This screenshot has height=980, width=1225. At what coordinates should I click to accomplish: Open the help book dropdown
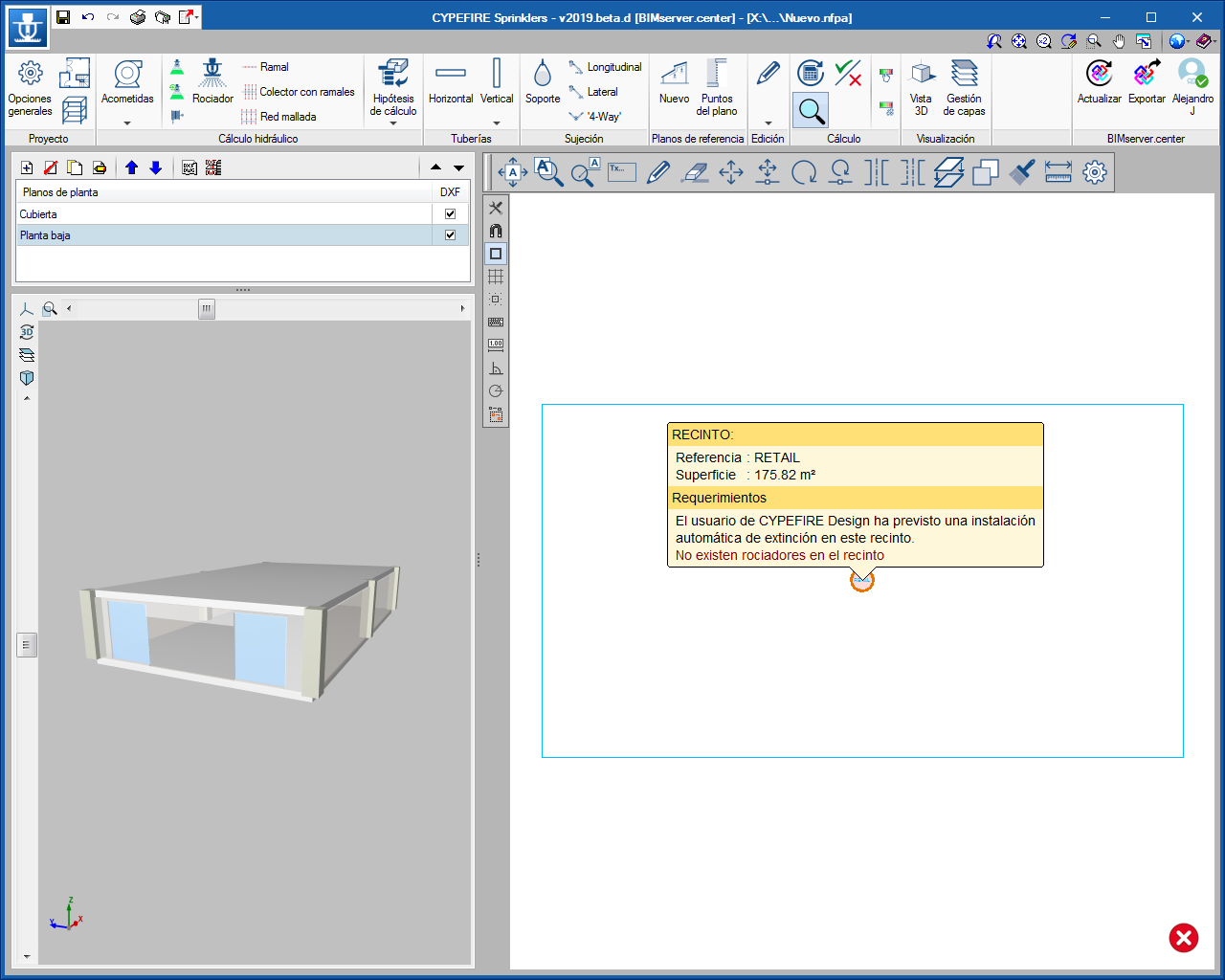[x=1214, y=41]
